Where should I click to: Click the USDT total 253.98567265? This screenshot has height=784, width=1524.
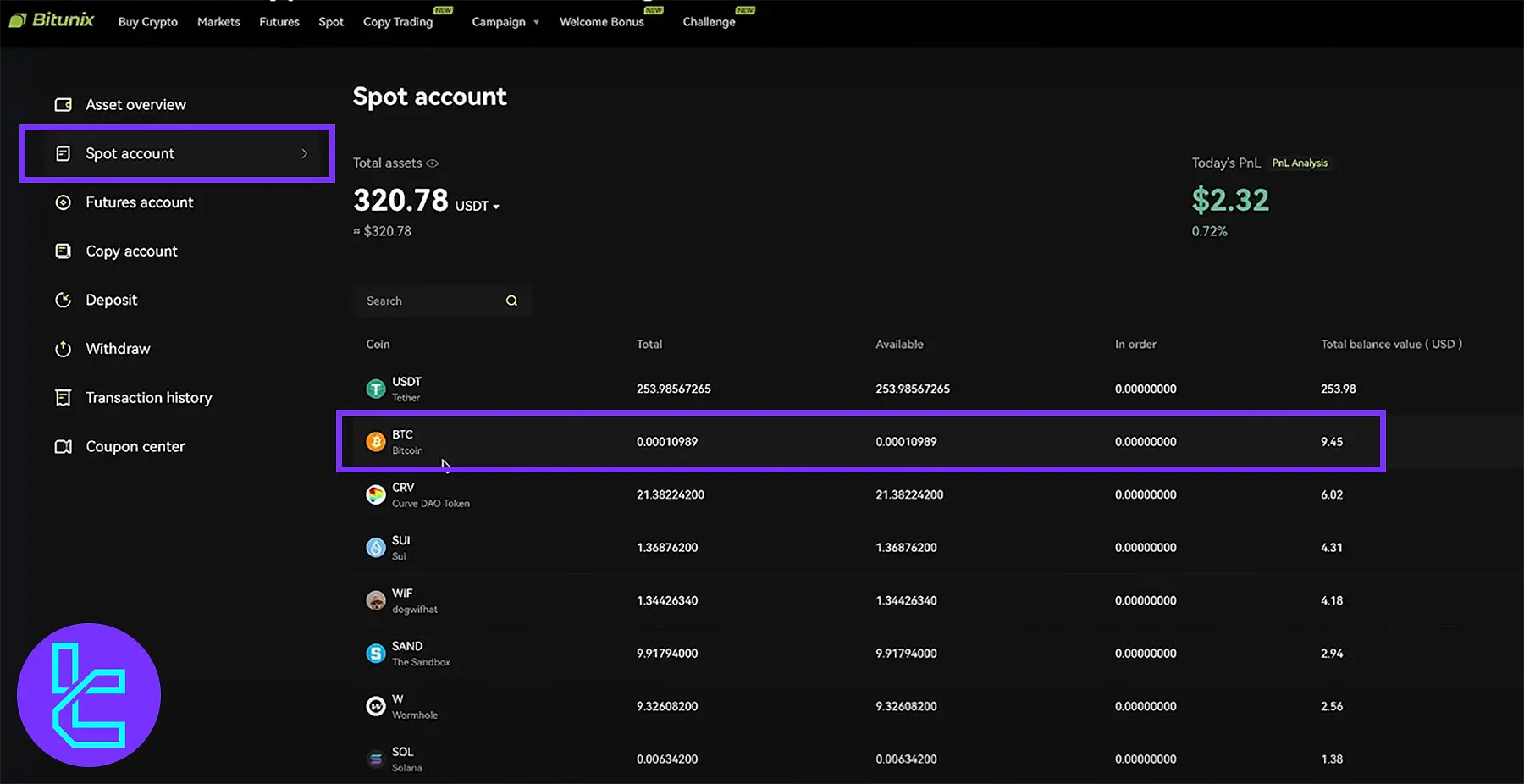tap(674, 389)
